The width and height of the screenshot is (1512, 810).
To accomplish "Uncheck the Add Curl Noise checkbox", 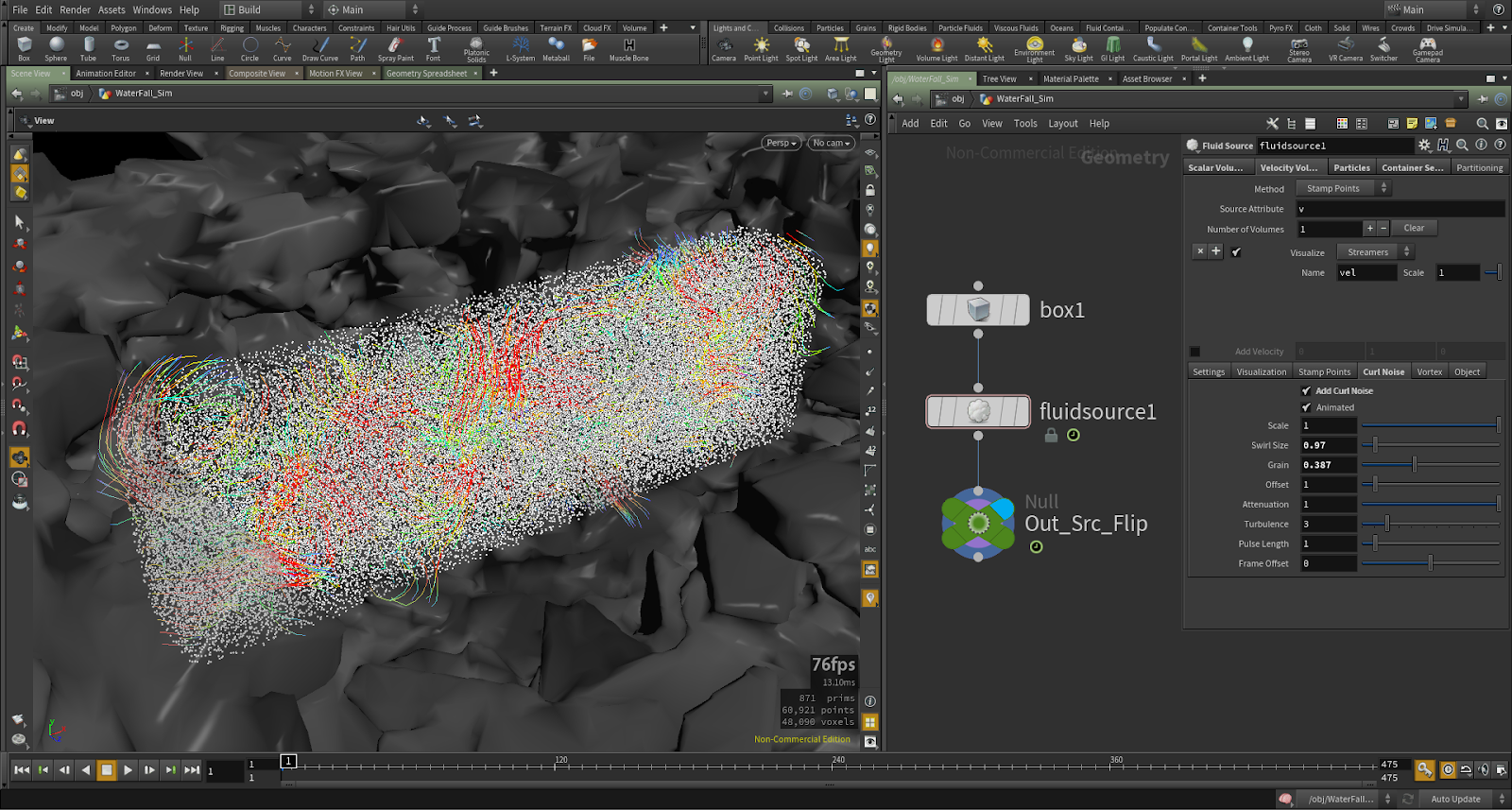I will click(1306, 391).
